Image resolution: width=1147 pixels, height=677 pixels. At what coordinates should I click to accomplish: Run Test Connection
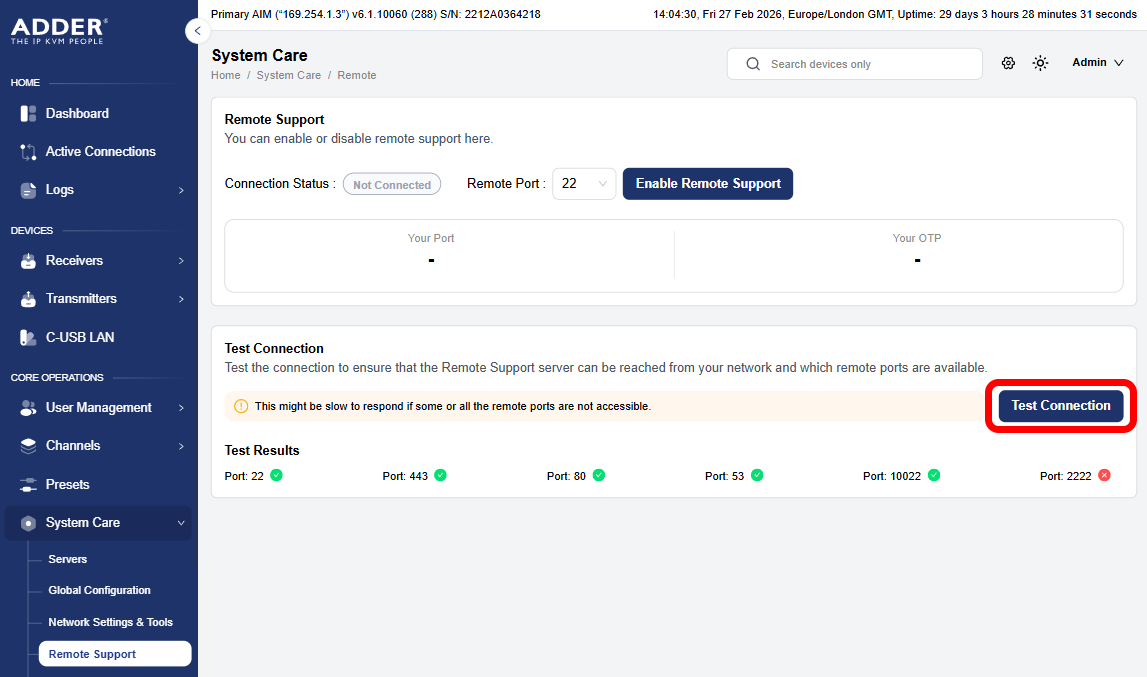pos(1060,405)
